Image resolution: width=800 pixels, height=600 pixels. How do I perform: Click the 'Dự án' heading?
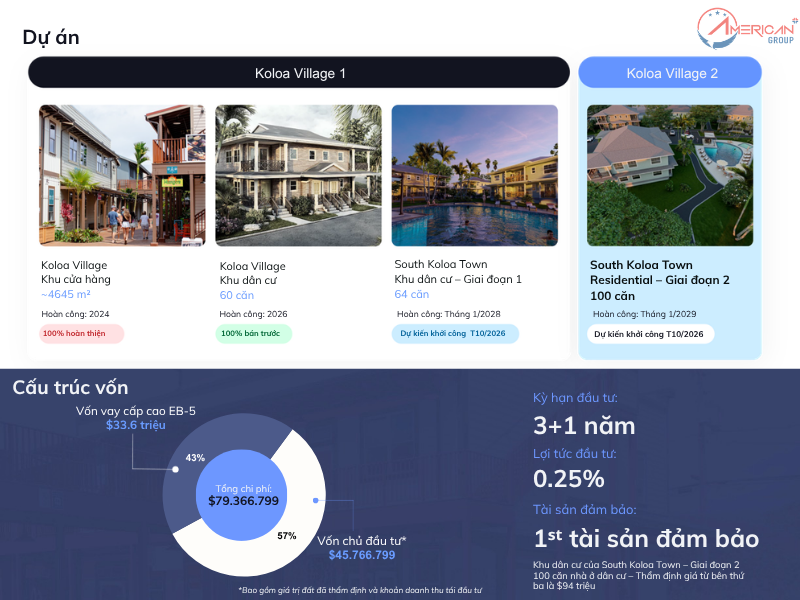(x=51, y=38)
